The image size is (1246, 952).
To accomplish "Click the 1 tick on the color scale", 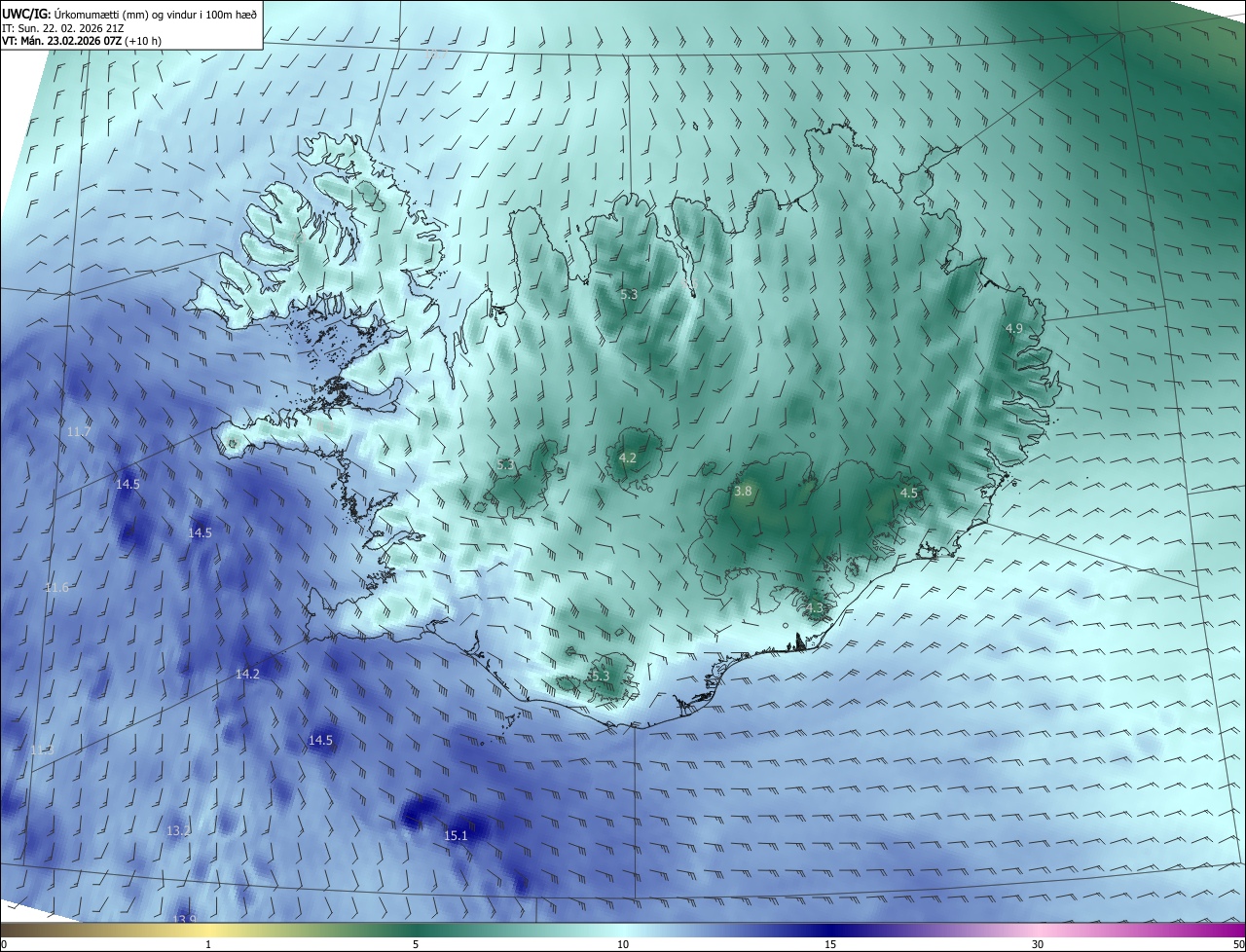I will point(208,944).
